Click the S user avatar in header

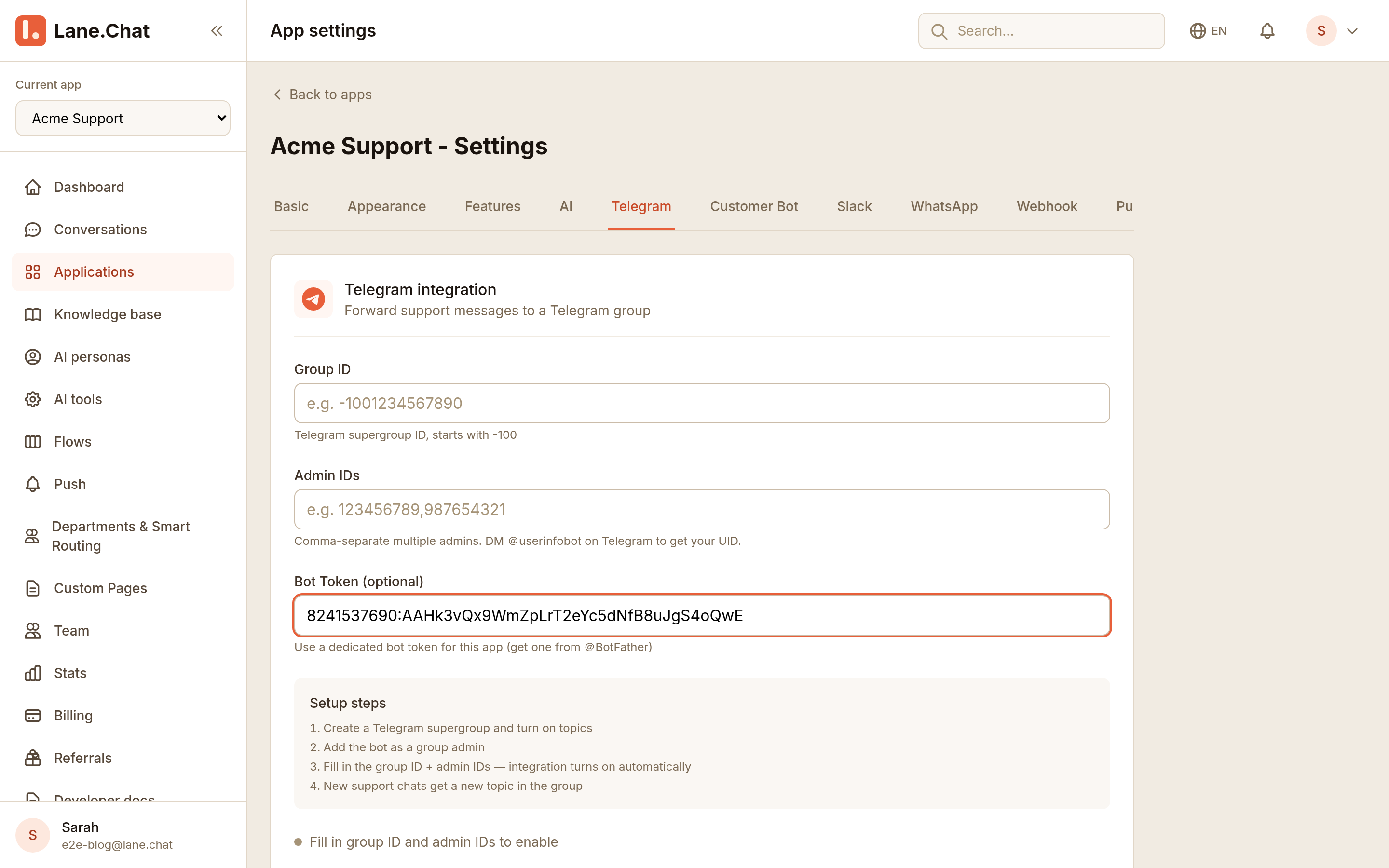pos(1321,31)
